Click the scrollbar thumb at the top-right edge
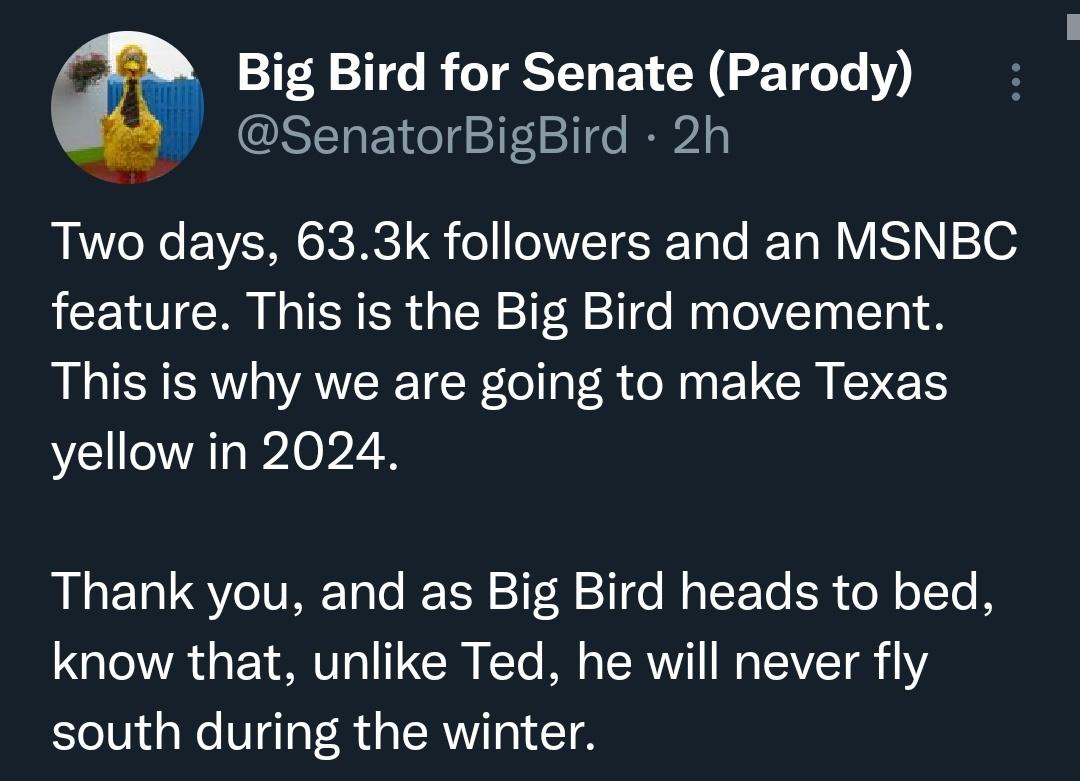The image size is (1080, 781). [1074, 20]
